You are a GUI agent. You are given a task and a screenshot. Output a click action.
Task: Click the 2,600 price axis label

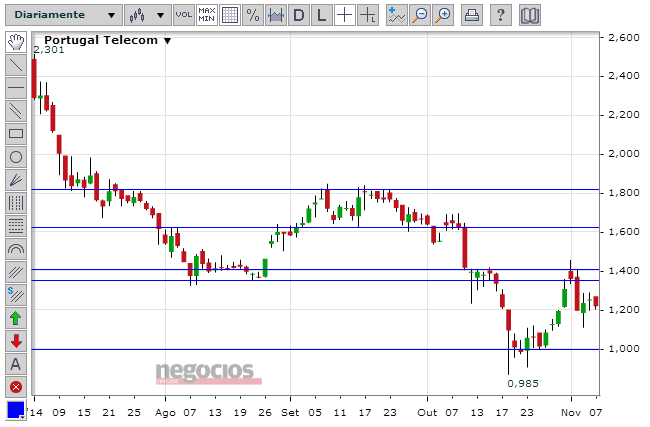[623, 38]
